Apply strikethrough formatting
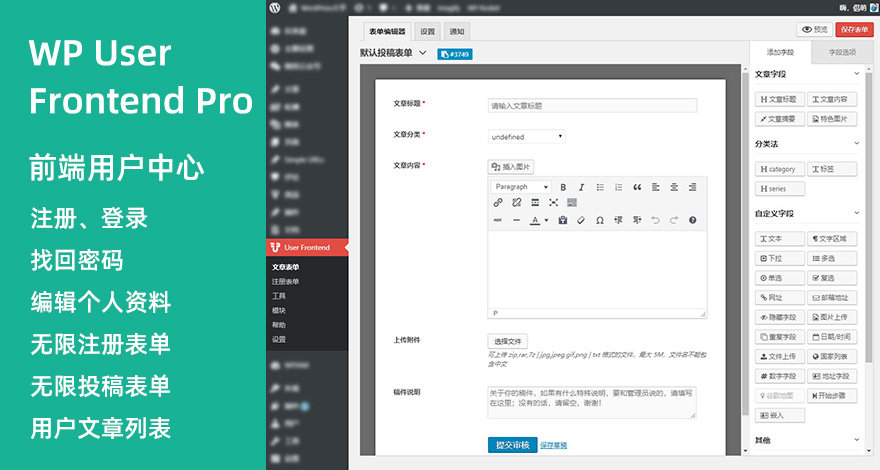This screenshot has width=880, height=470. pyautogui.click(x=498, y=220)
